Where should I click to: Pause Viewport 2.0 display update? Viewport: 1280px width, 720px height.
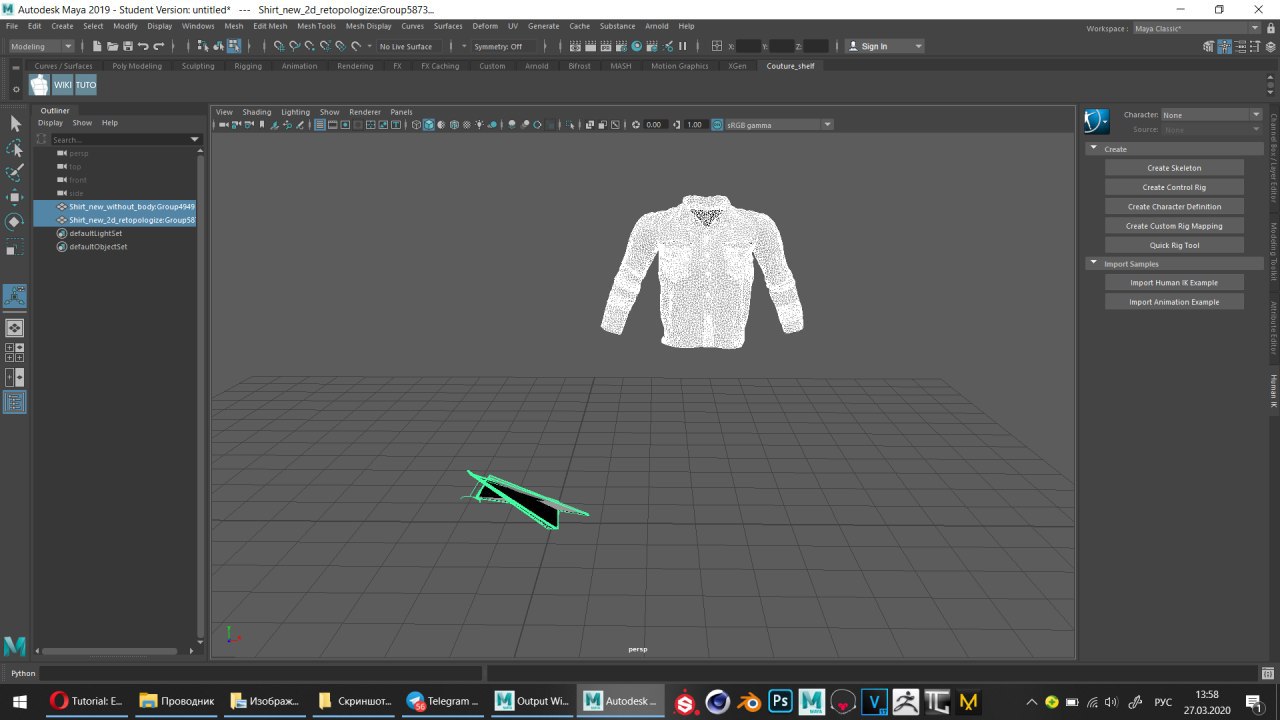683,46
